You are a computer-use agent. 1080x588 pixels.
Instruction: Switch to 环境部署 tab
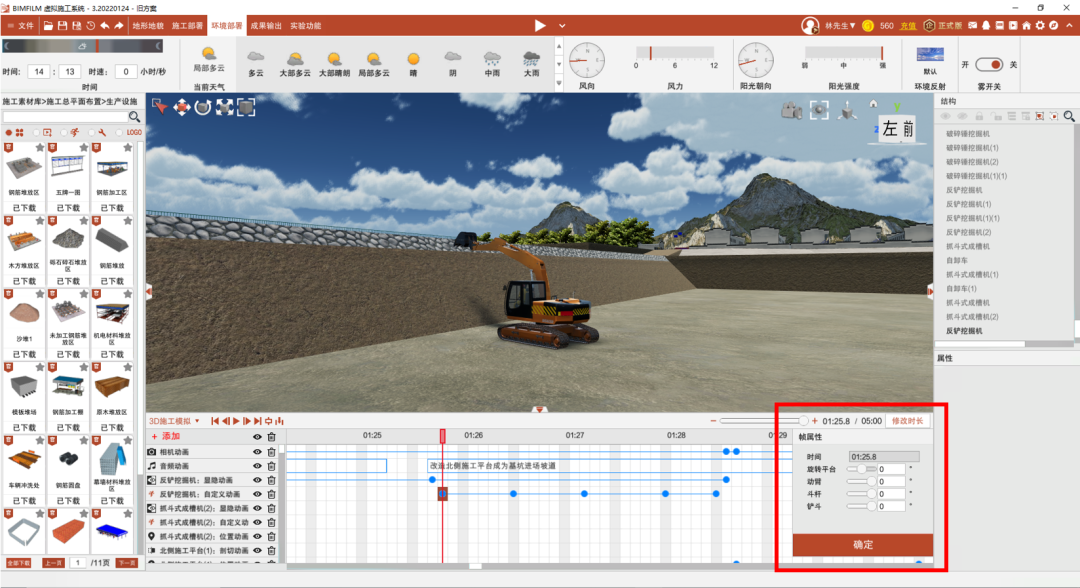coord(227,25)
